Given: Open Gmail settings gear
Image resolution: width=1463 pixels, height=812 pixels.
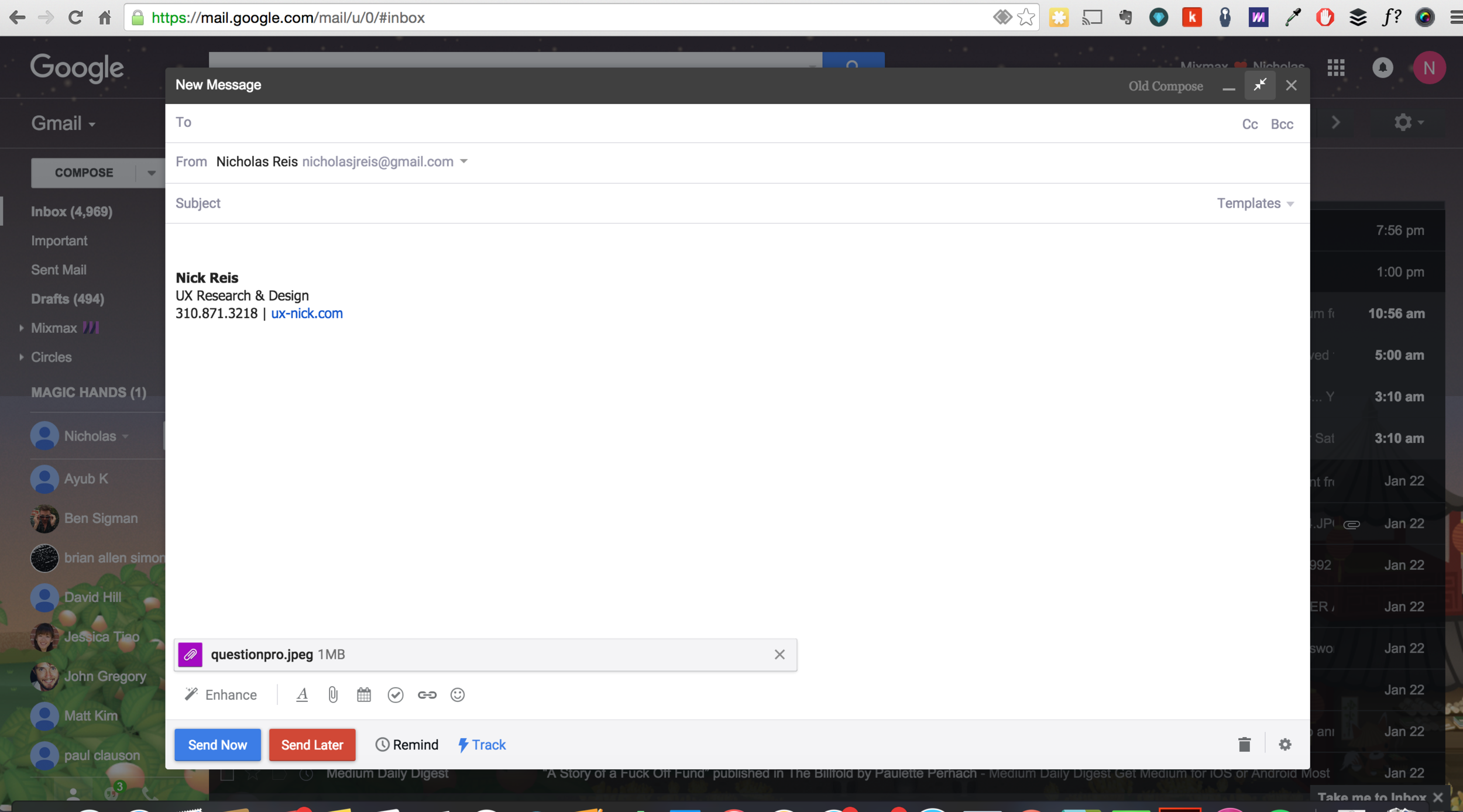Looking at the screenshot, I should 1407,122.
